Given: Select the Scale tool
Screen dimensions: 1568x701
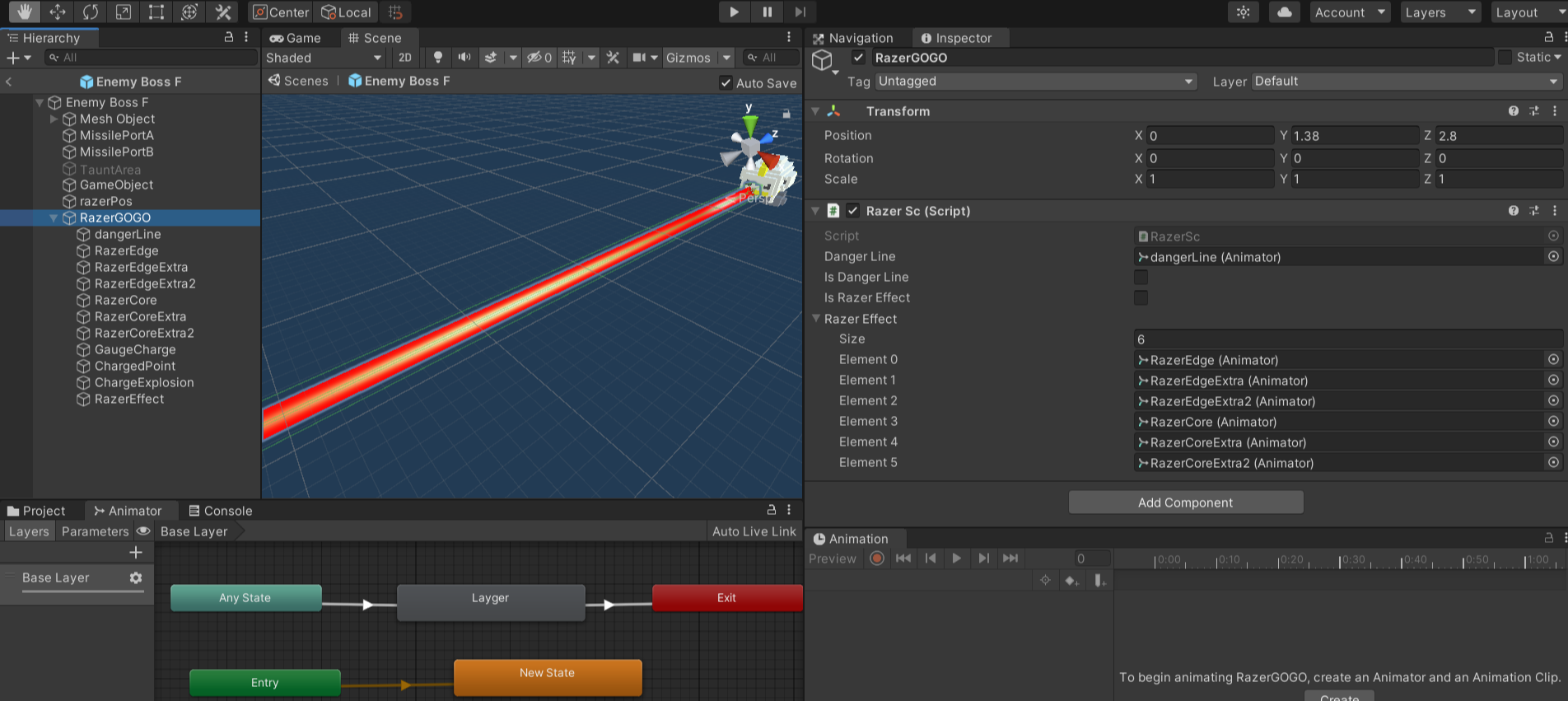Looking at the screenshot, I should (123, 12).
